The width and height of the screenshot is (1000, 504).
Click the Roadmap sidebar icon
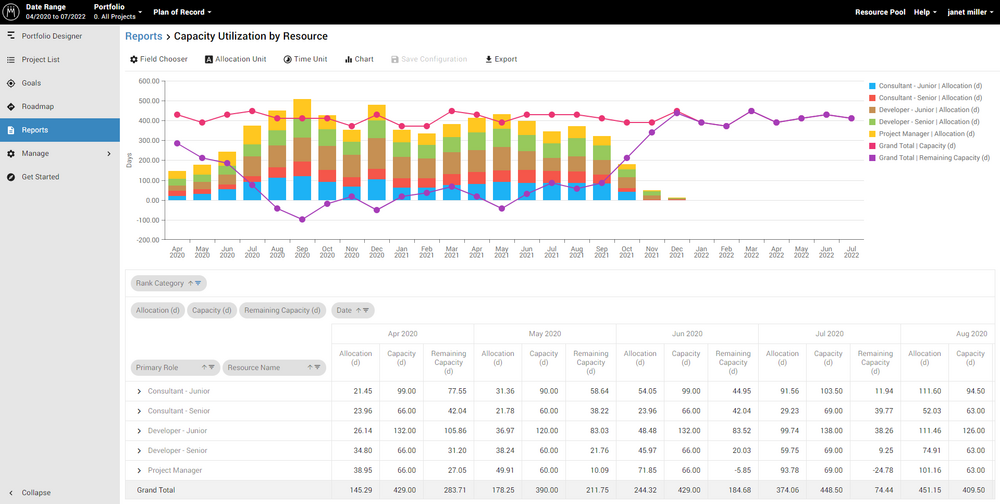11,106
